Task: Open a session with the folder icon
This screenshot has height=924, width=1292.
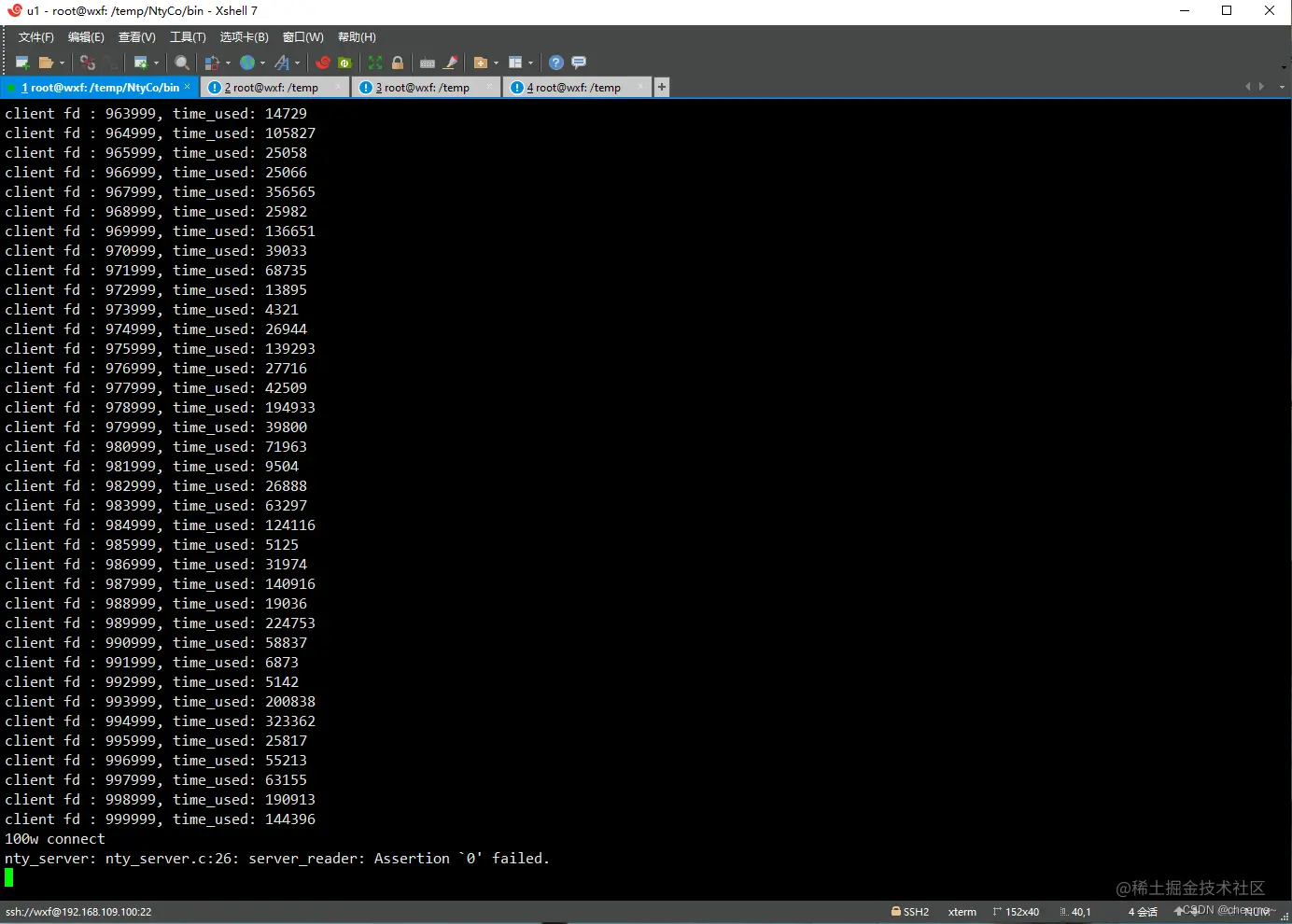Action: click(46, 63)
